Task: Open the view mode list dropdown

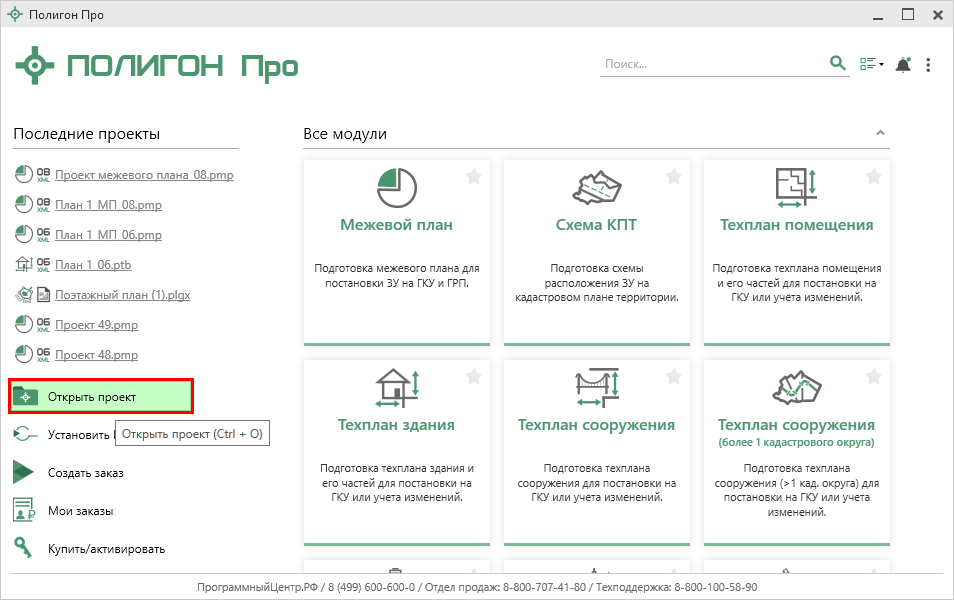Action: pyautogui.click(x=871, y=64)
